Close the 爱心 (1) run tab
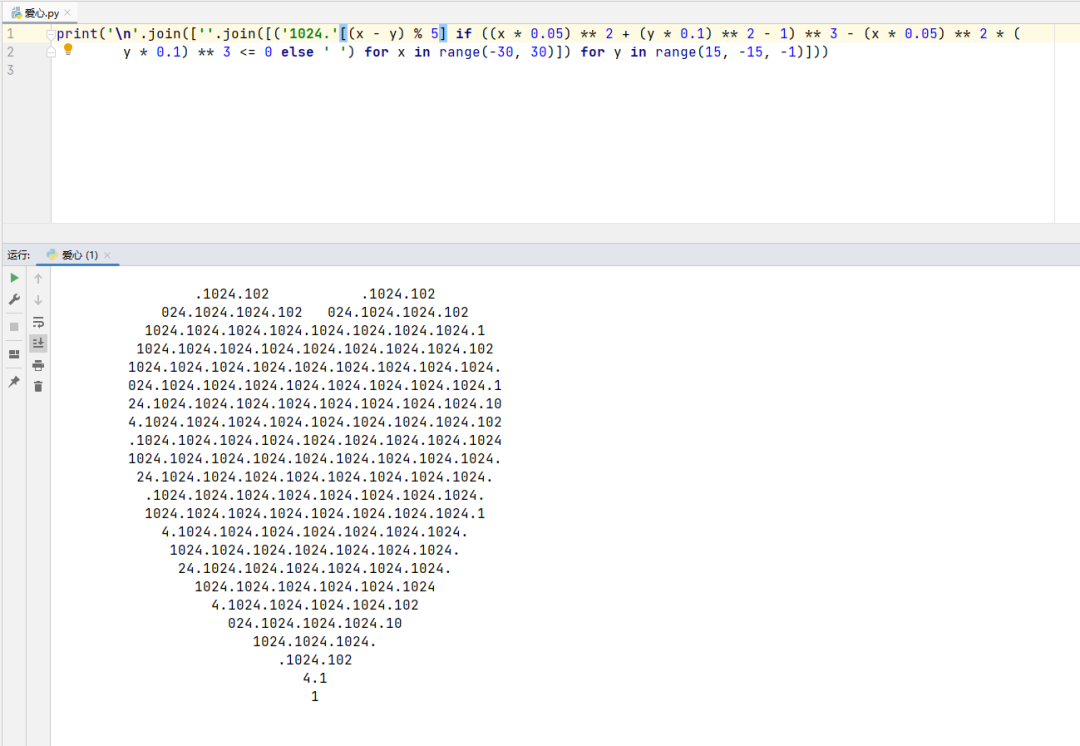Viewport: 1080px width, 746px height. click(x=108, y=256)
